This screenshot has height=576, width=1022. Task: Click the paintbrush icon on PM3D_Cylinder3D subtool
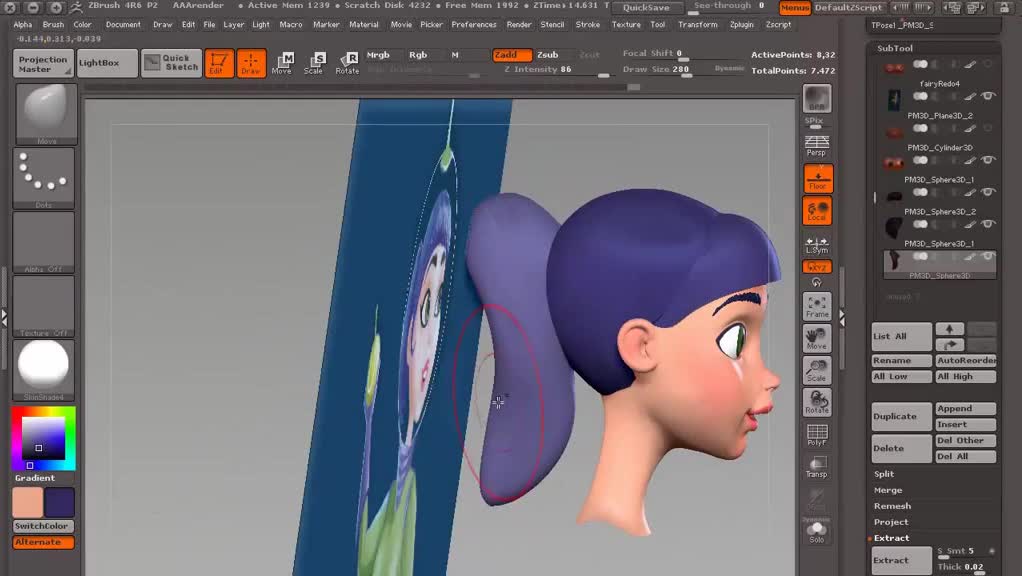(x=971, y=160)
